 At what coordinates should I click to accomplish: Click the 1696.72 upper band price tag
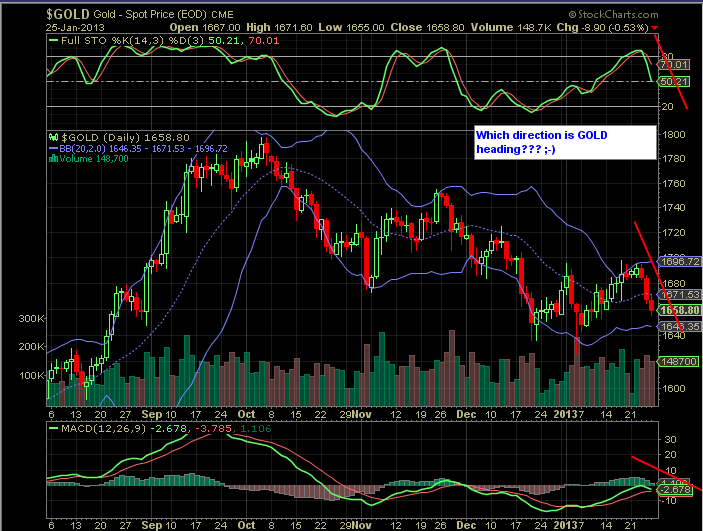click(680, 261)
